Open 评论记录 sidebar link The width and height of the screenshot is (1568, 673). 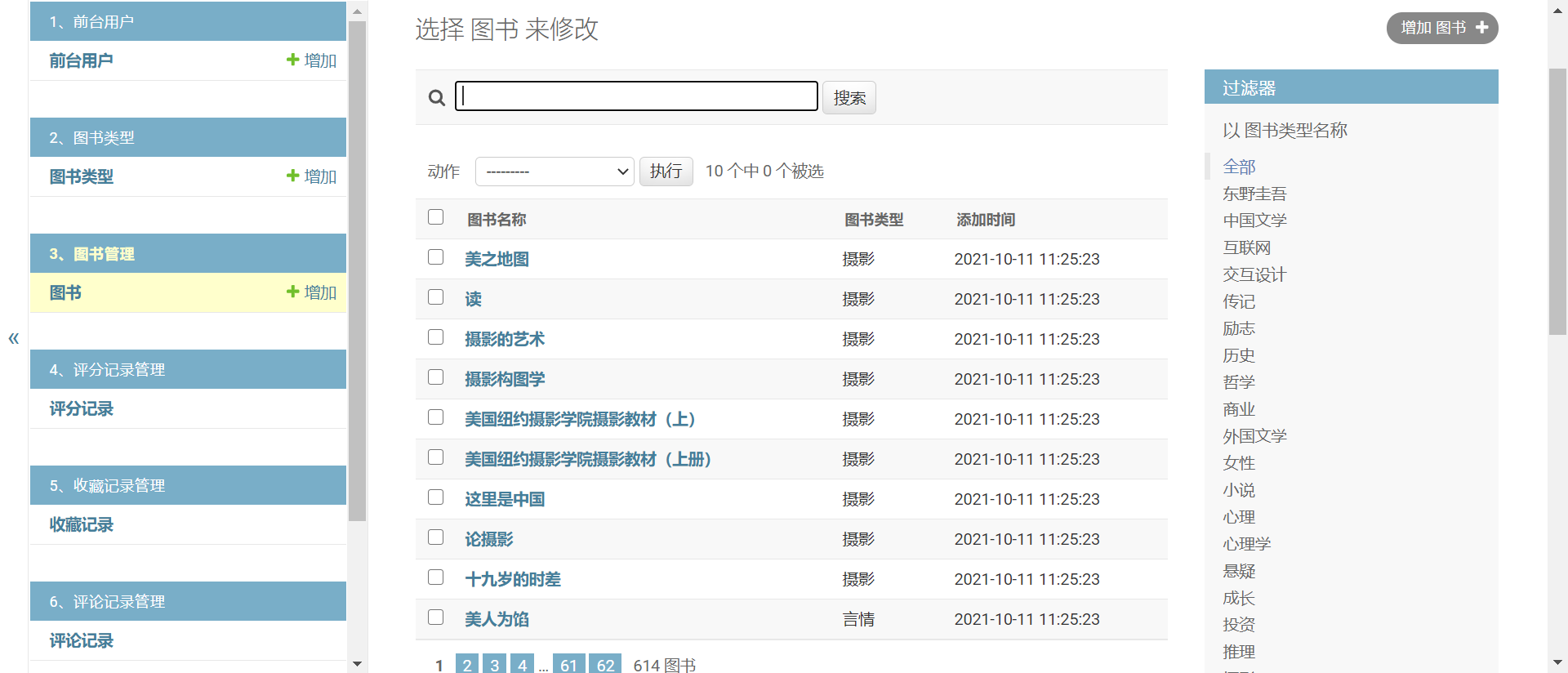click(x=81, y=640)
